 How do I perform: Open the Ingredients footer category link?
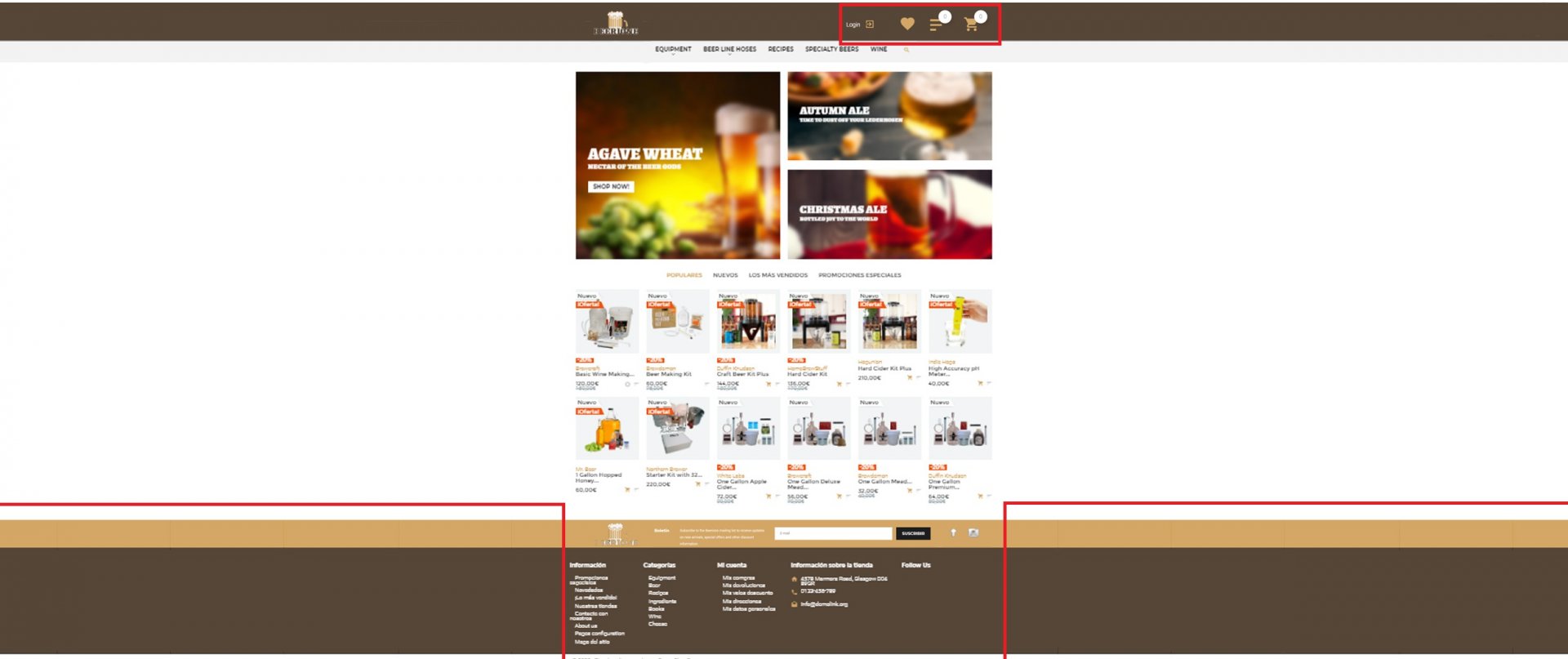coord(662,601)
